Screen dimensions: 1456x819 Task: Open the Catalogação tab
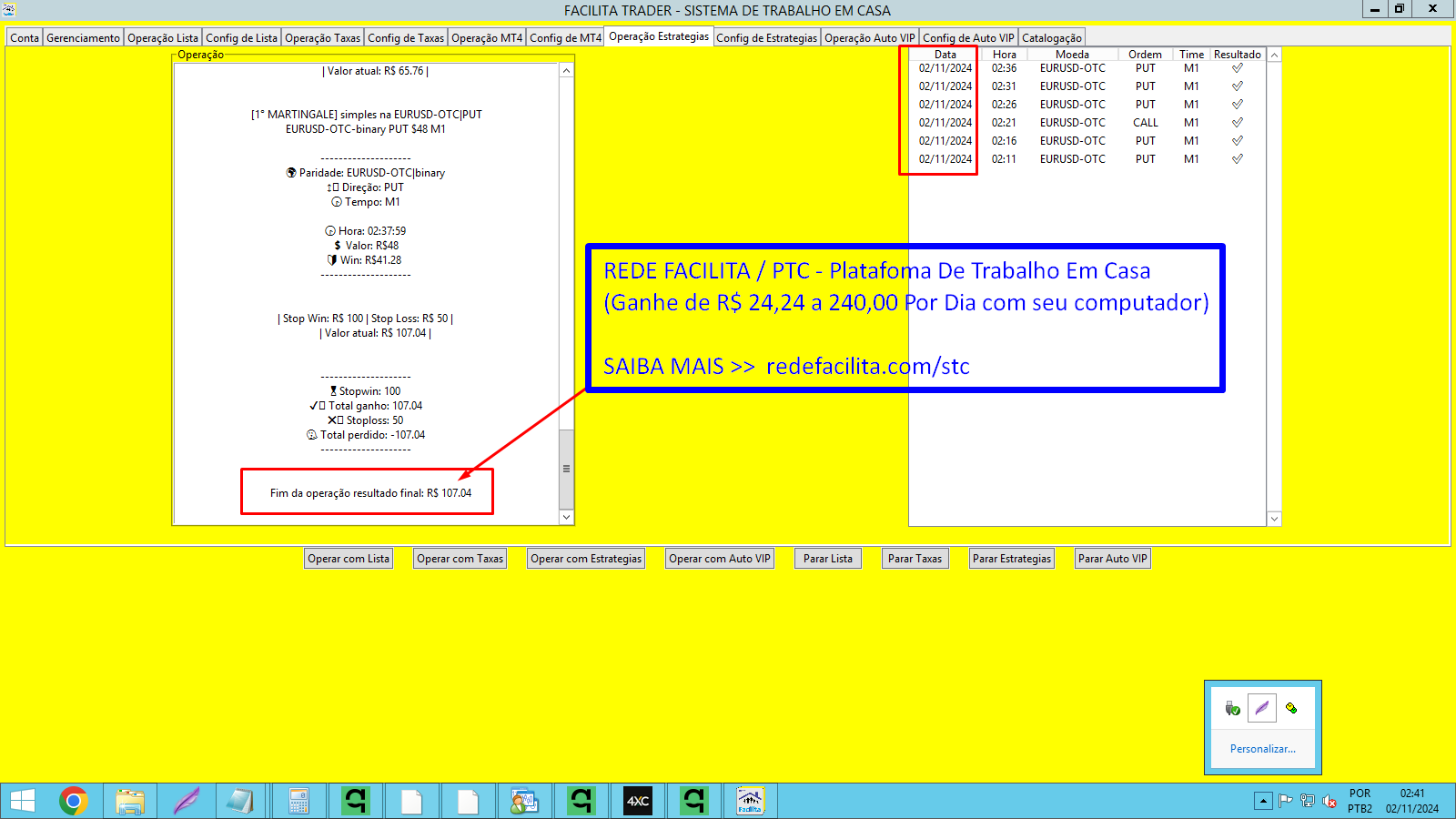tap(1051, 38)
